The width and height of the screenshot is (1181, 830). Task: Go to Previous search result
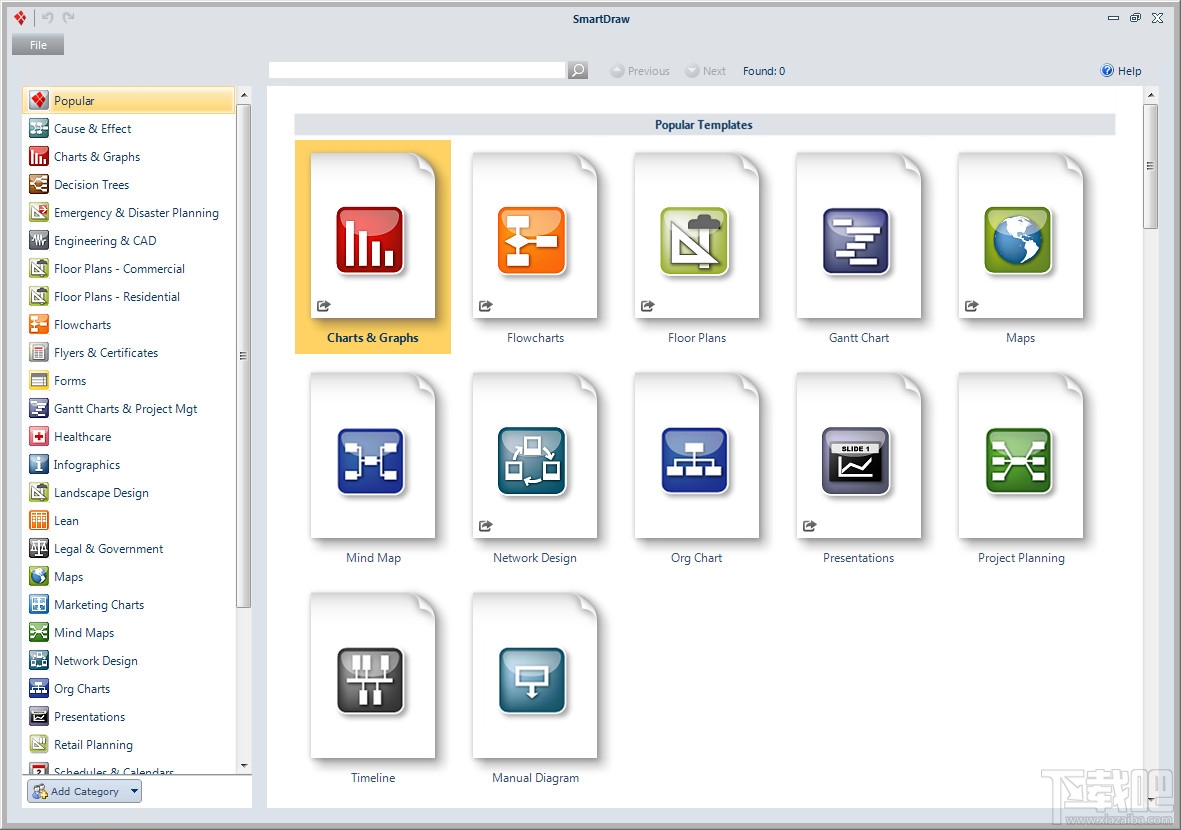pos(639,71)
